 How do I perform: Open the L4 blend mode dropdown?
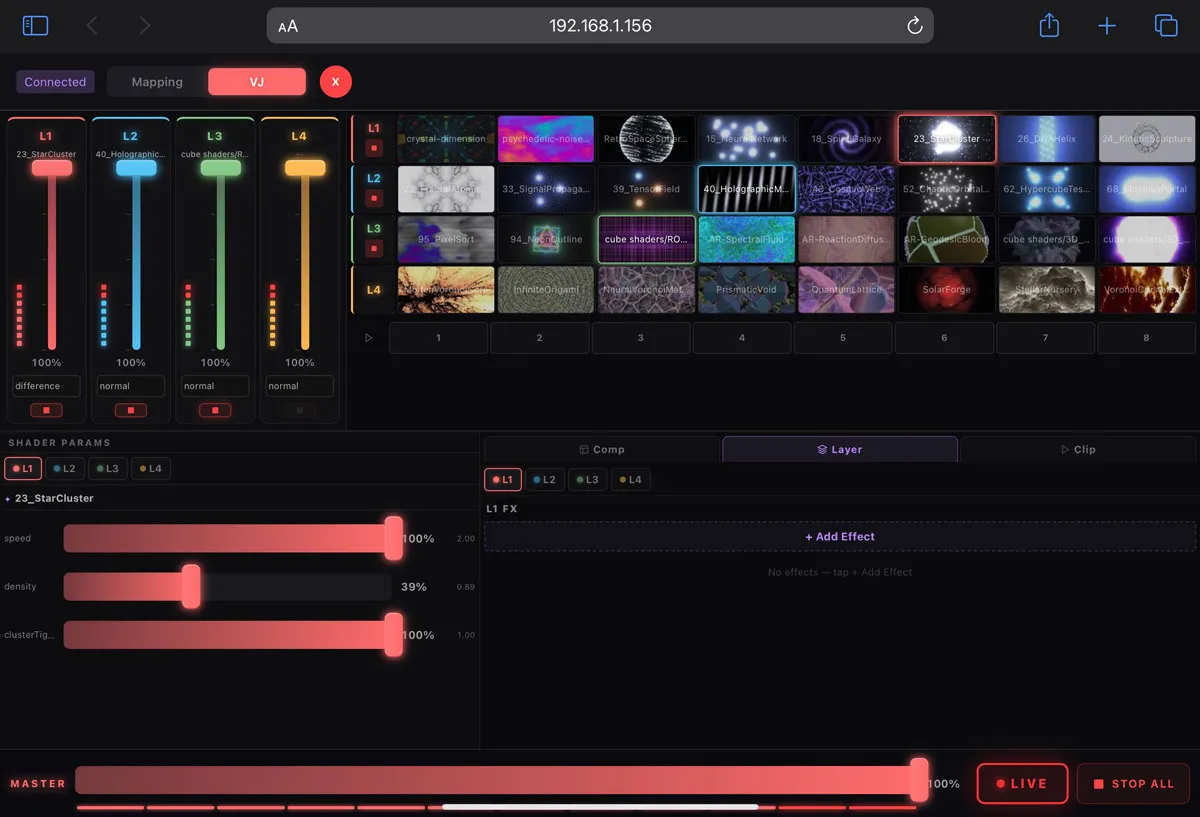click(299, 386)
